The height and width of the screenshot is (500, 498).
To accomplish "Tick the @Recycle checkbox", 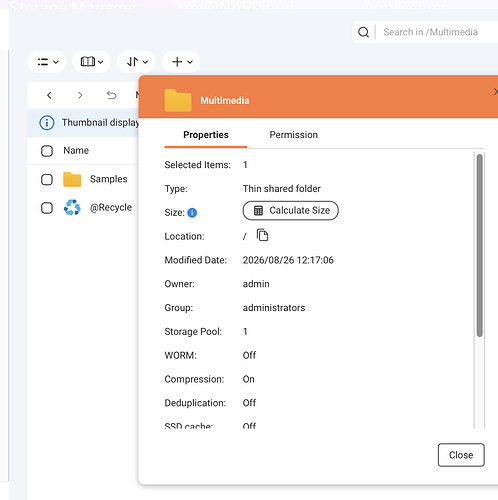I will click(x=47, y=208).
